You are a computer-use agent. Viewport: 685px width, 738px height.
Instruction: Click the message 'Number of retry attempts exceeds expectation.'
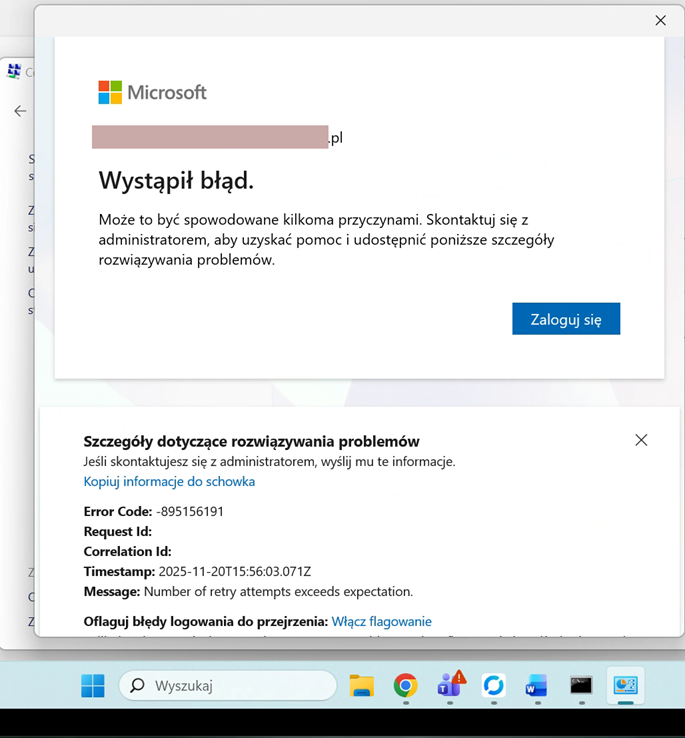278,592
